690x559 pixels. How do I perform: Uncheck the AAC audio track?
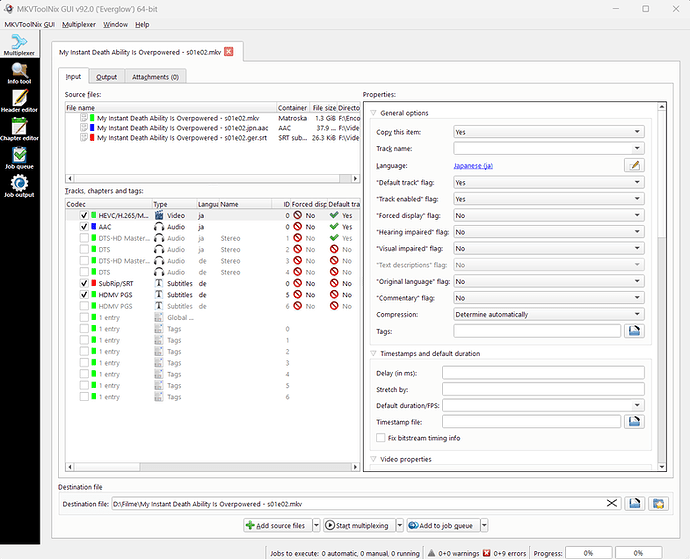(84, 227)
